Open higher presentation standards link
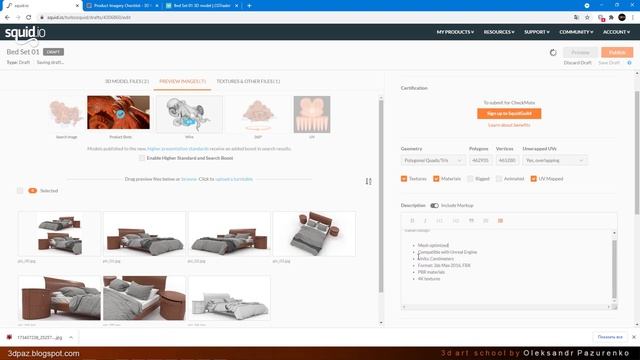 (x=178, y=149)
